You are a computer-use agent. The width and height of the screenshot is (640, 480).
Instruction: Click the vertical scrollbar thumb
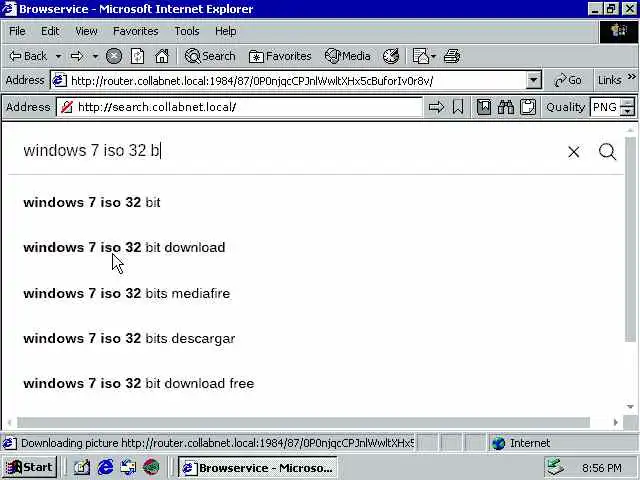(x=630, y=239)
